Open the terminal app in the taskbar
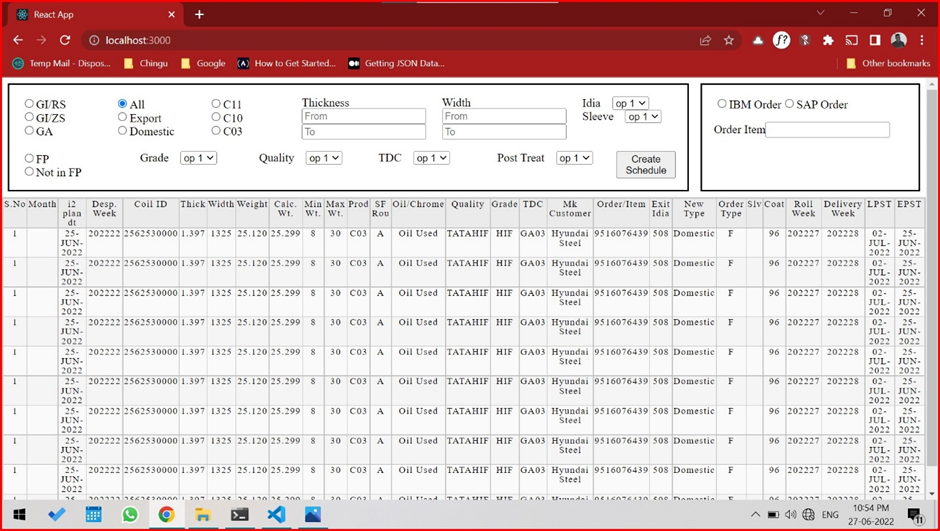940x531 pixels. (239, 514)
